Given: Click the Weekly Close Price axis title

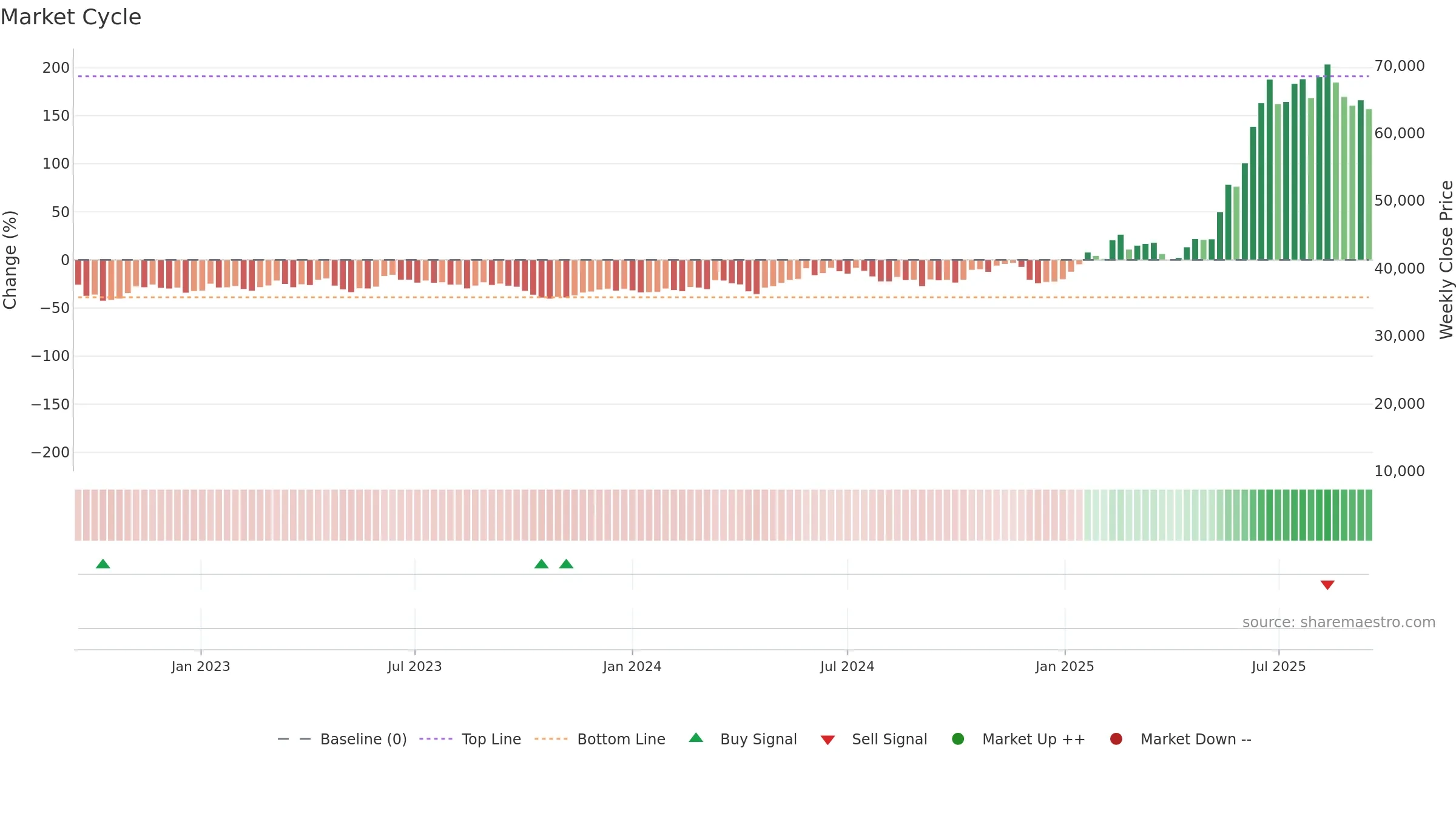Looking at the screenshot, I should tap(1446, 260).
